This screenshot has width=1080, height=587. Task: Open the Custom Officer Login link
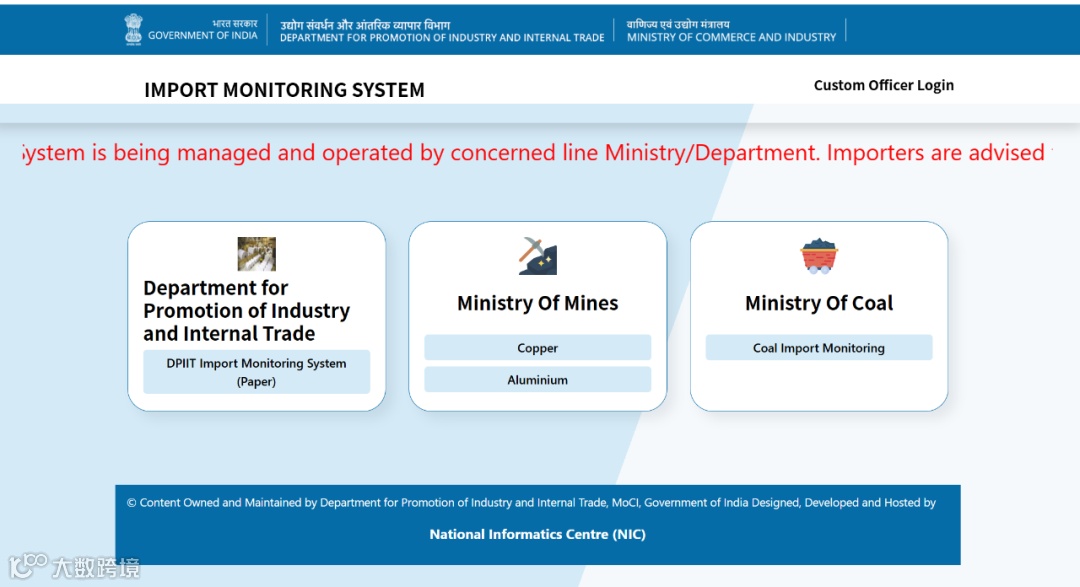coord(884,85)
